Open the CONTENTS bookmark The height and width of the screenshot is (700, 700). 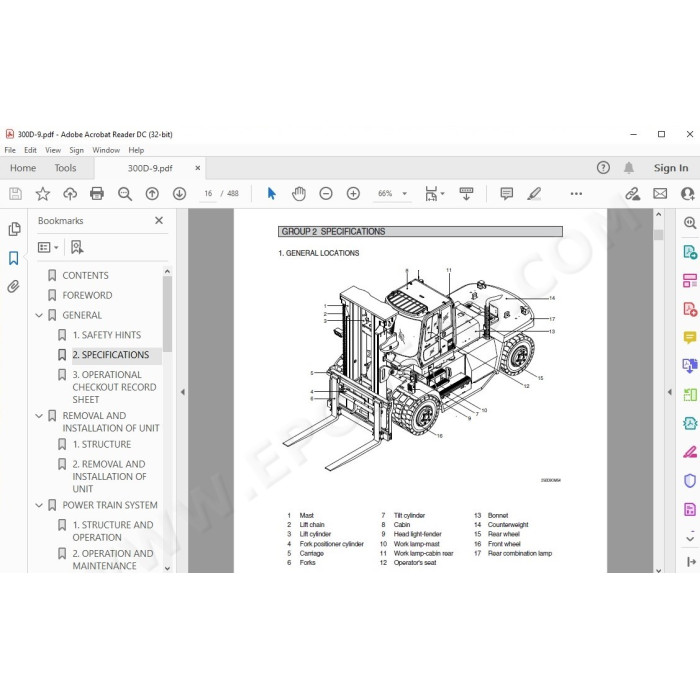85,275
